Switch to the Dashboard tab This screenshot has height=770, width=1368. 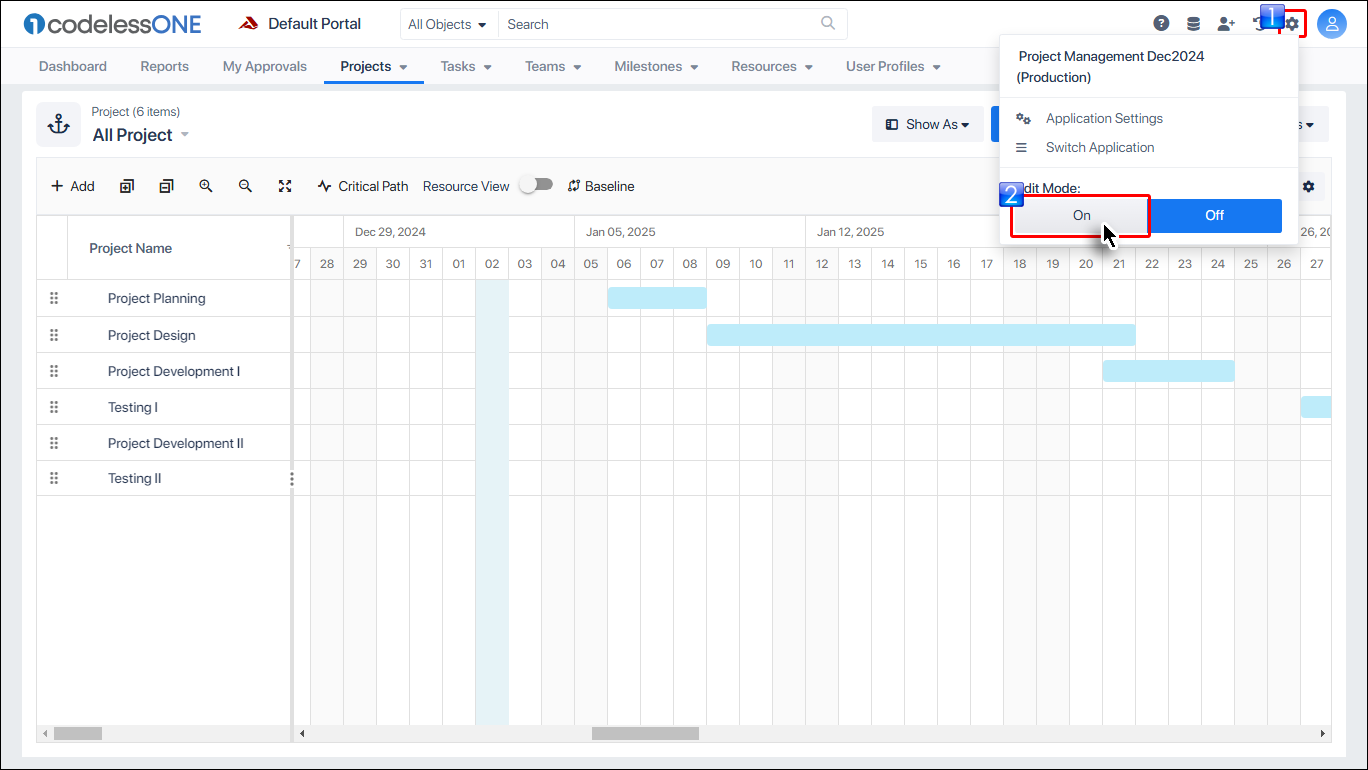point(72,66)
